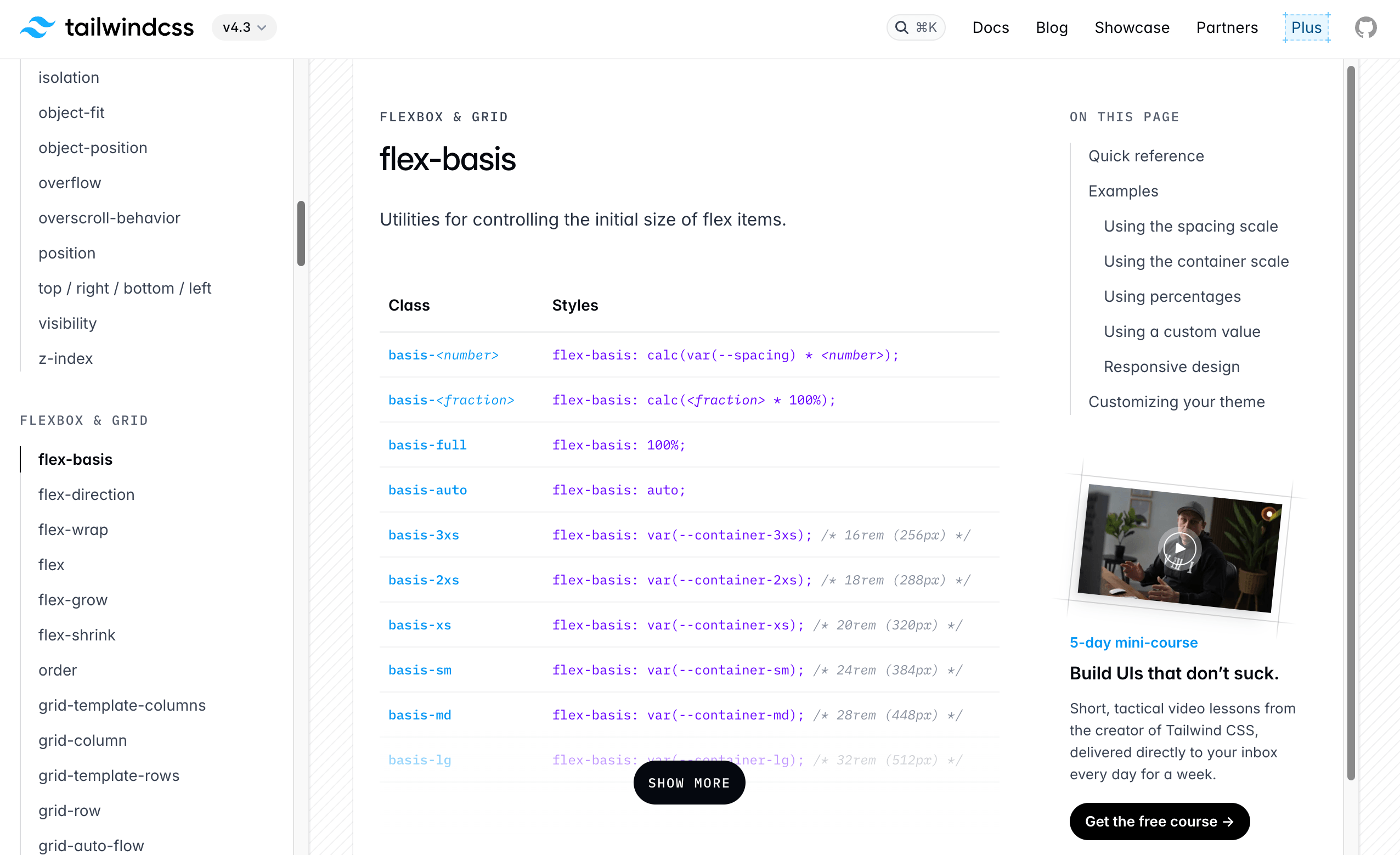Open the 5-day mini-course link
The height and width of the screenshot is (855, 1400).
point(1133,643)
